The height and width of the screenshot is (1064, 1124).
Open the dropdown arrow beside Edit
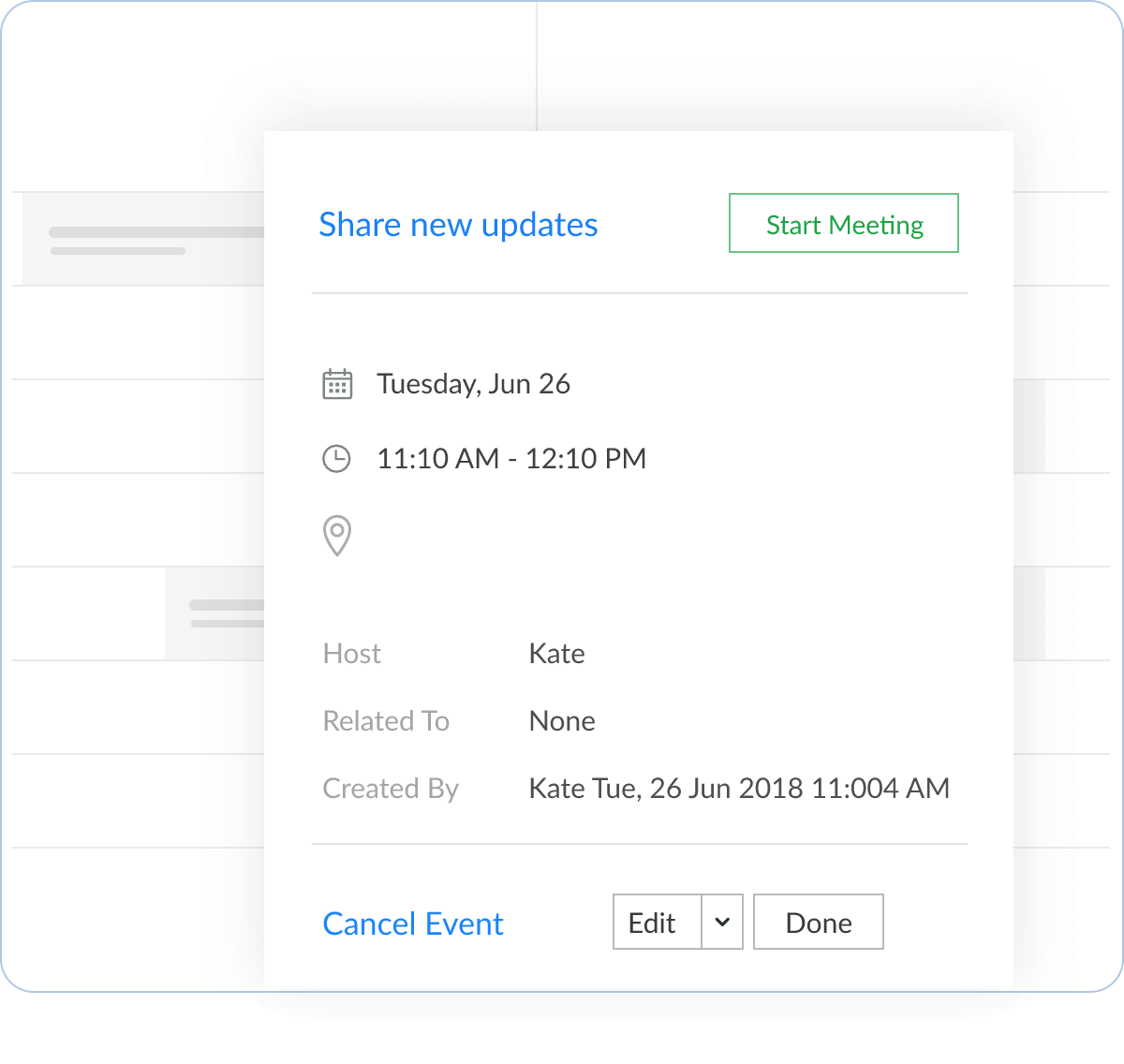[722, 923]
